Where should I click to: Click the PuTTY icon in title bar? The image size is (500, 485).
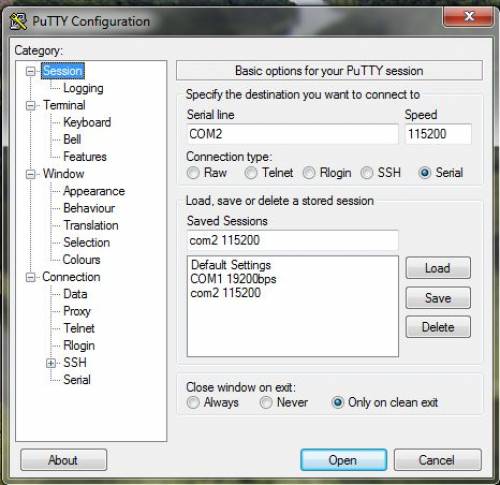18,21
